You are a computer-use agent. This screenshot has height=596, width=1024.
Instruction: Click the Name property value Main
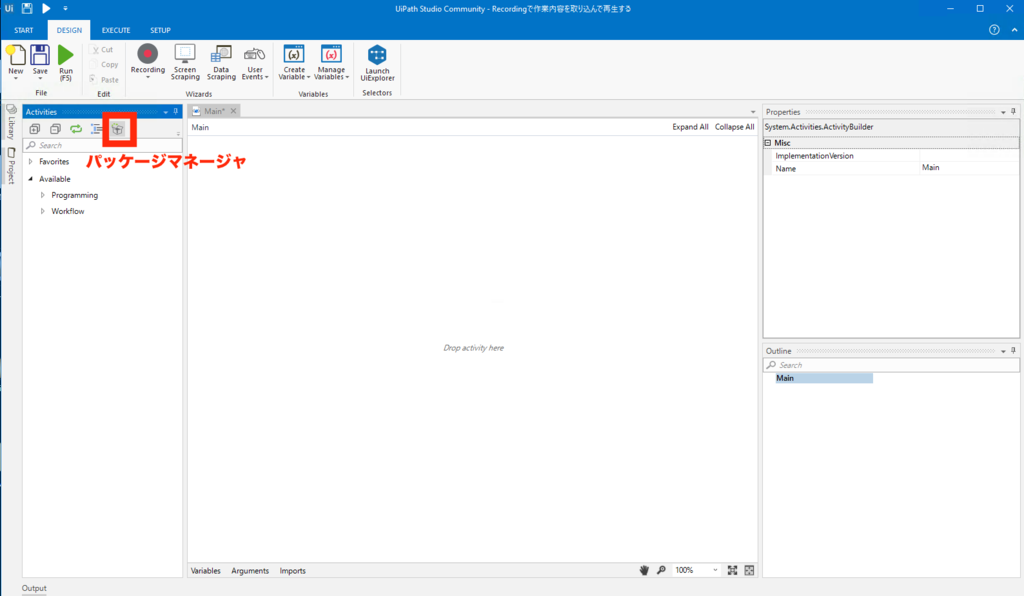click(968, 168)
